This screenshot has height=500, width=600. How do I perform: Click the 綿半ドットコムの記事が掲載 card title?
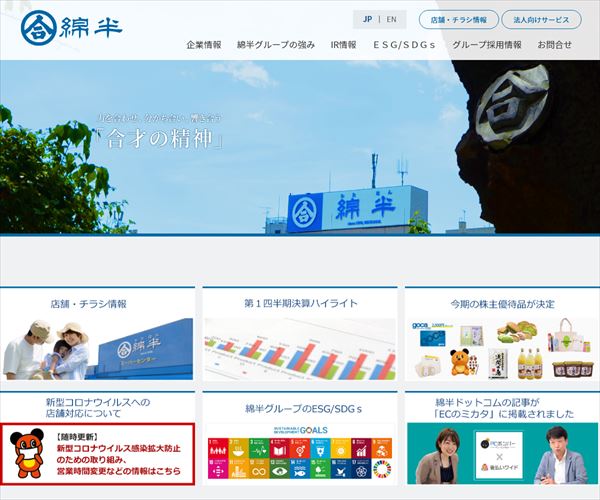tap(504, 408)
